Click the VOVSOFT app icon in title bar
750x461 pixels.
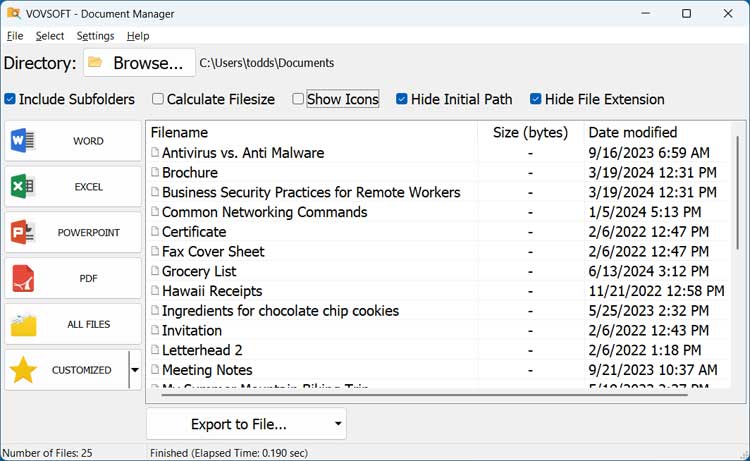click(13, 13)
